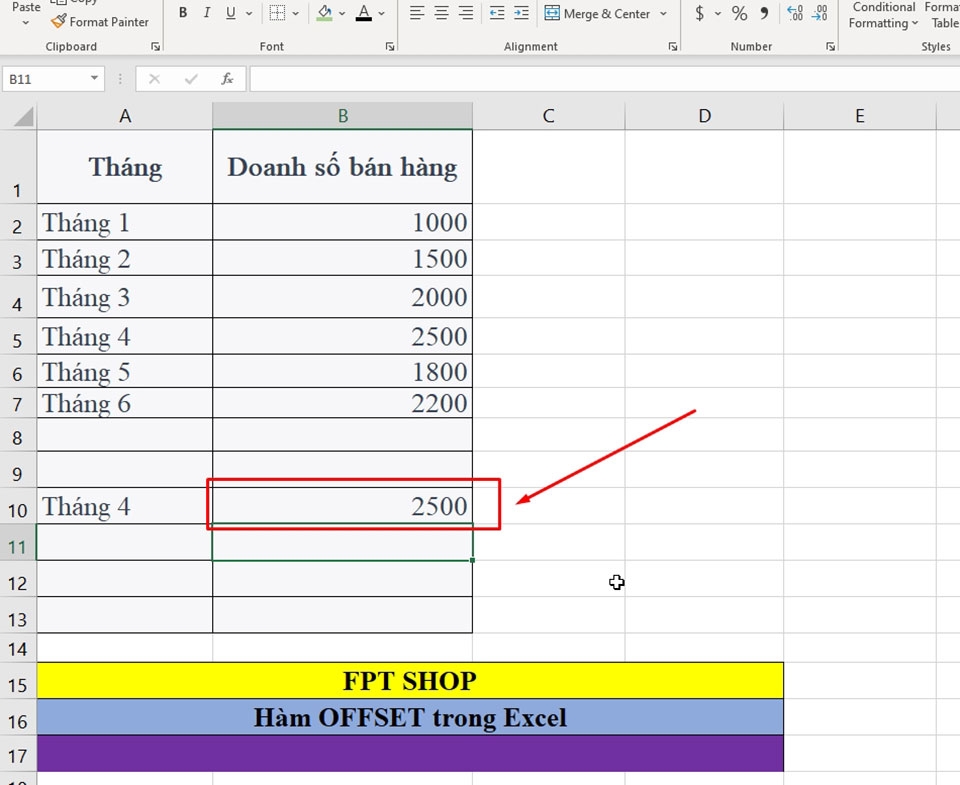Decrease decimal places
This screenshot has height=785, width=960.
coord(819,13)
